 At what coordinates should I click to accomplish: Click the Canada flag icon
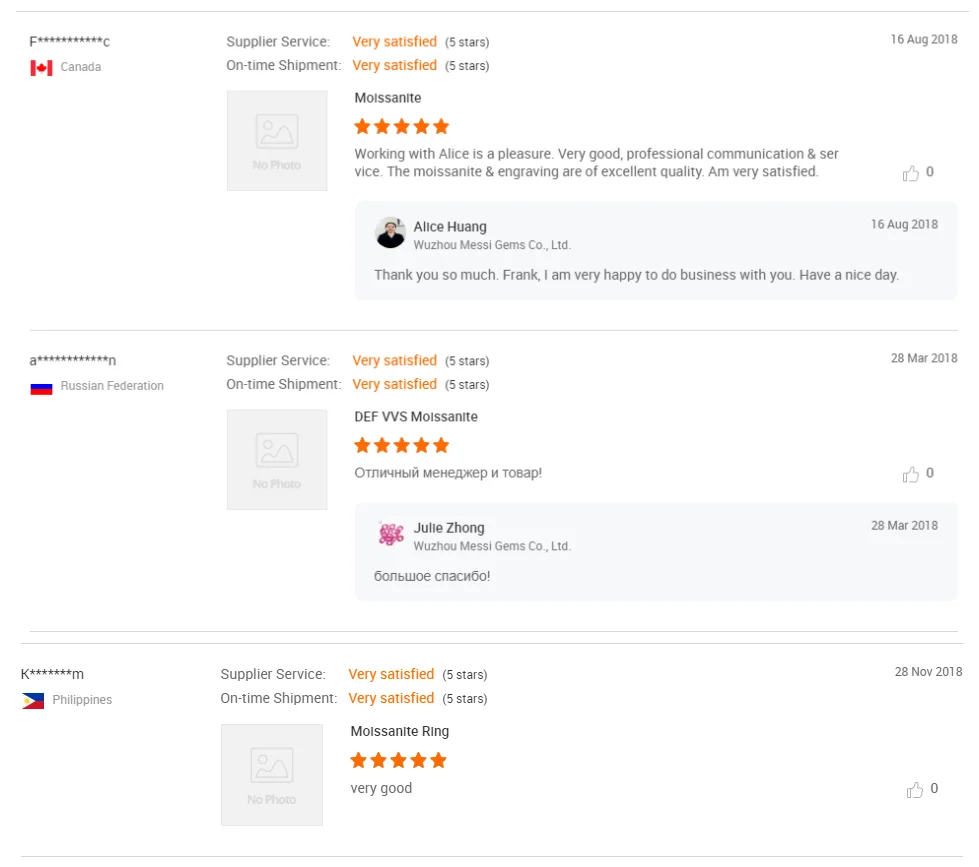tap(41, 68)
